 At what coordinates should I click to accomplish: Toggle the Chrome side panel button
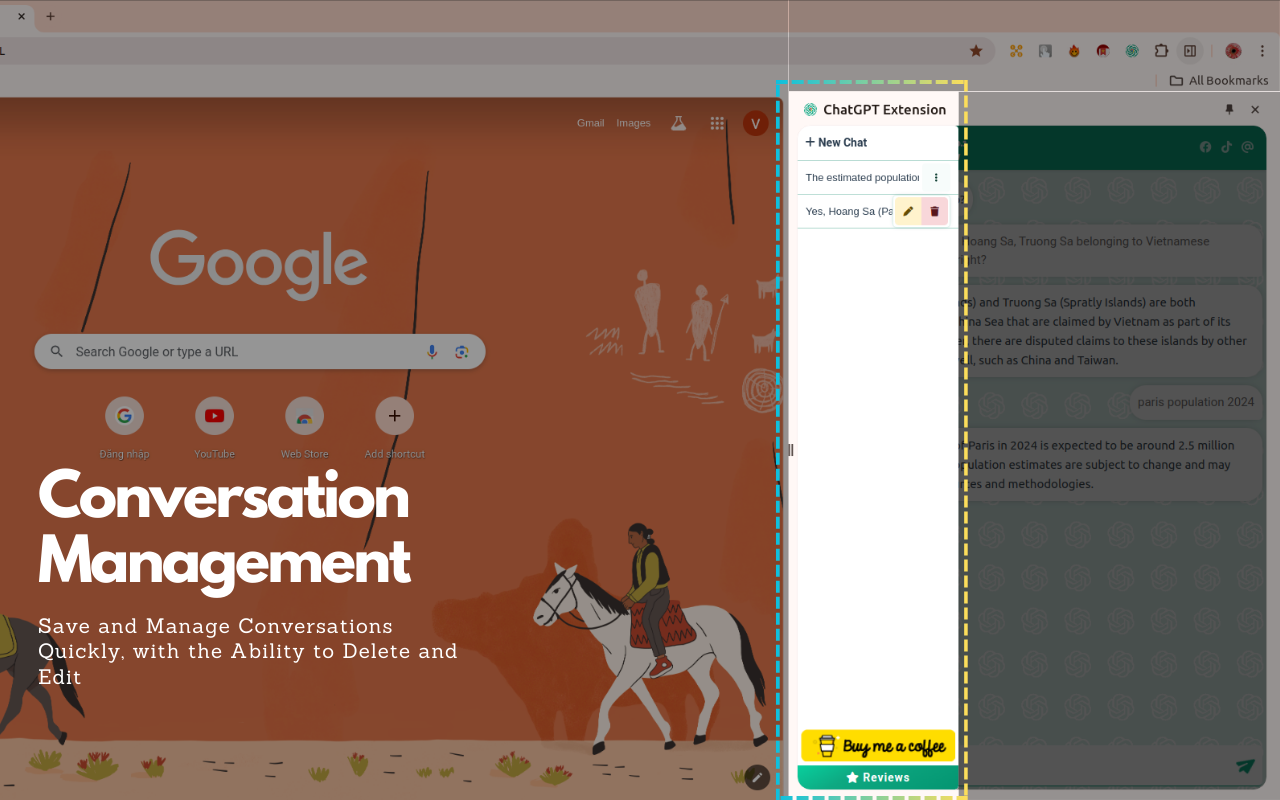pos(1190,51)
